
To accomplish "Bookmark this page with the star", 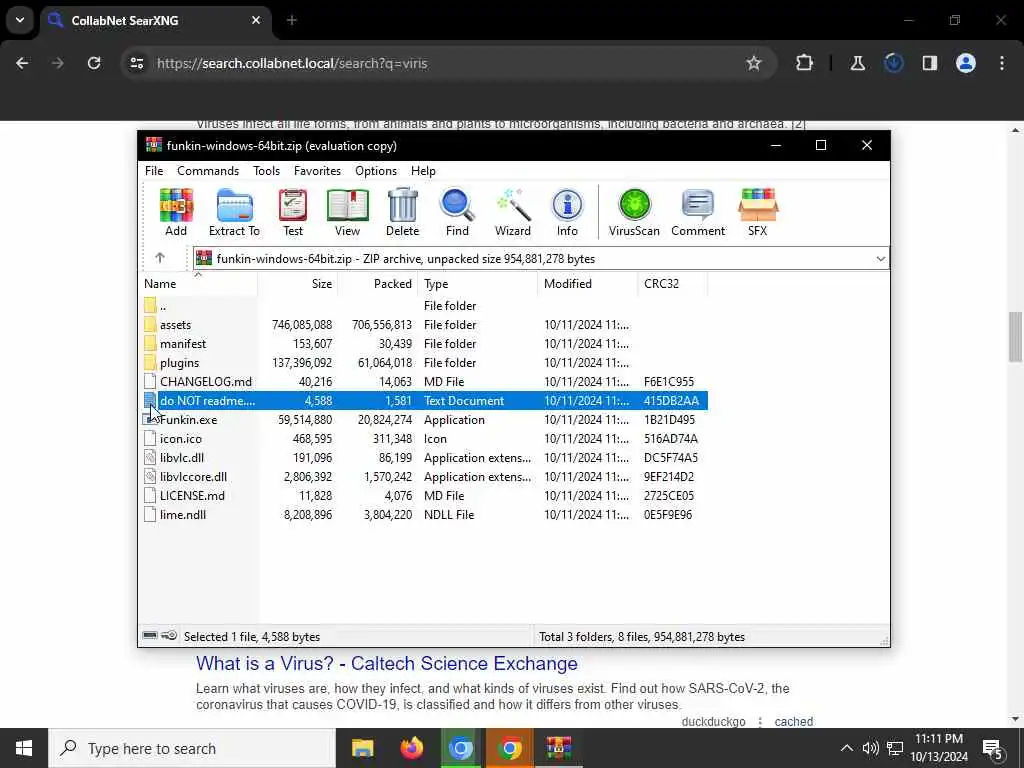I will (754, 63).
